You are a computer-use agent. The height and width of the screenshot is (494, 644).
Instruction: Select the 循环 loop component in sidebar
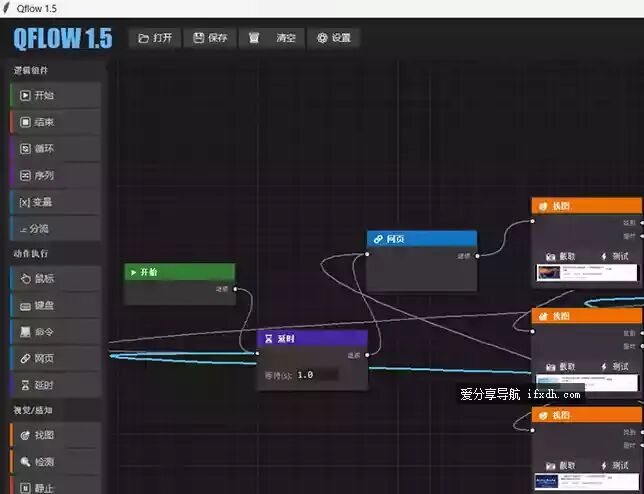point(55,149)
